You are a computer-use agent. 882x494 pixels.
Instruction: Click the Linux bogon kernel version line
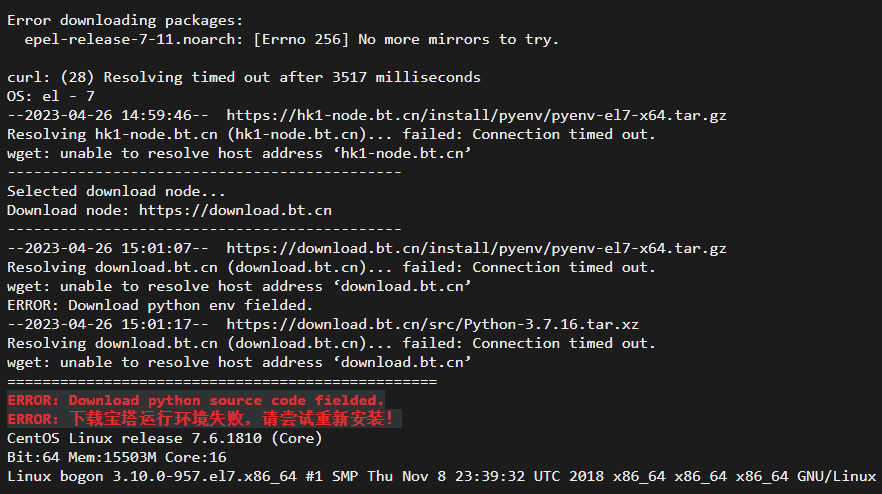(441, 477)
